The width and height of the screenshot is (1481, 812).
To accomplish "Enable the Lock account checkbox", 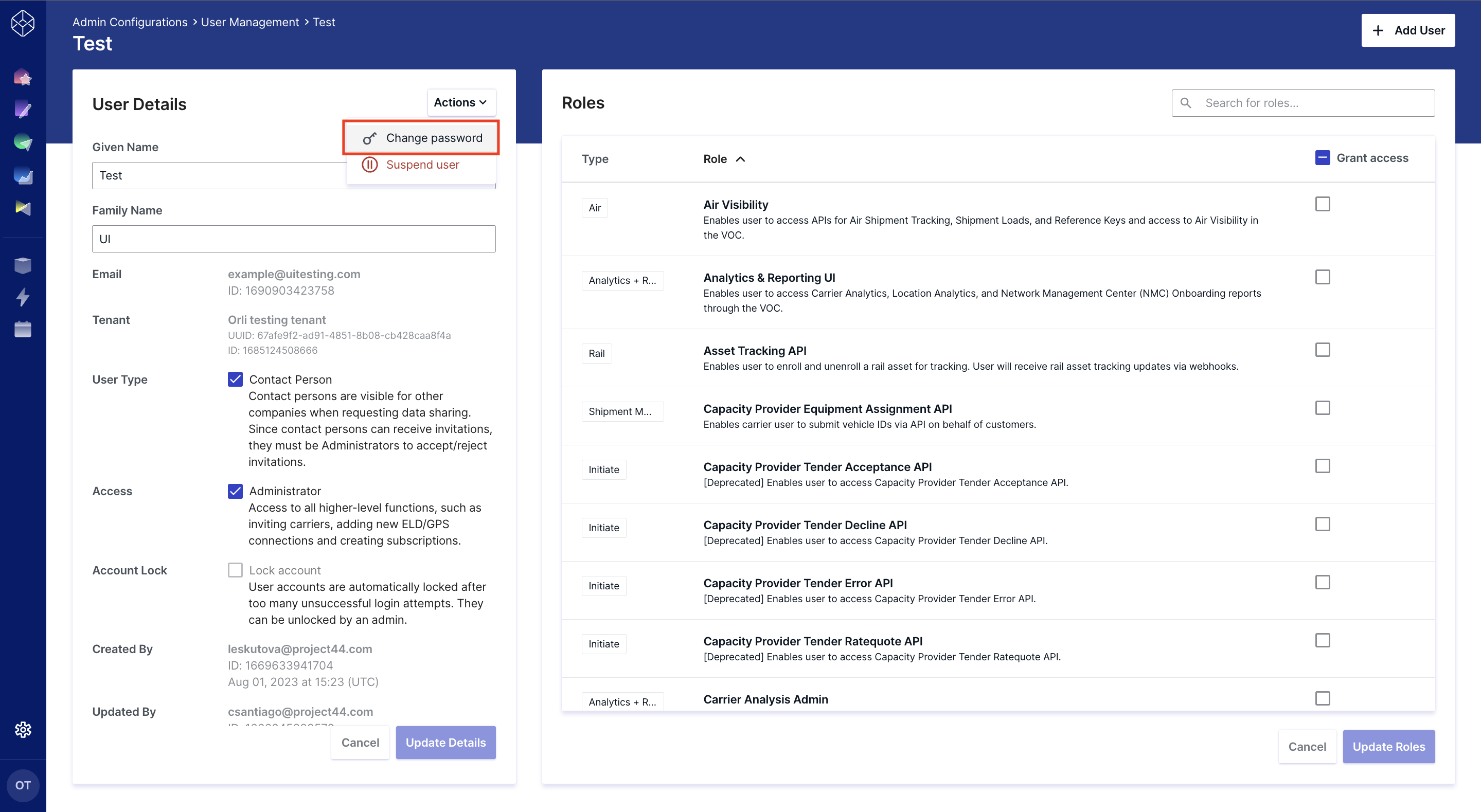I will (235, 569).
